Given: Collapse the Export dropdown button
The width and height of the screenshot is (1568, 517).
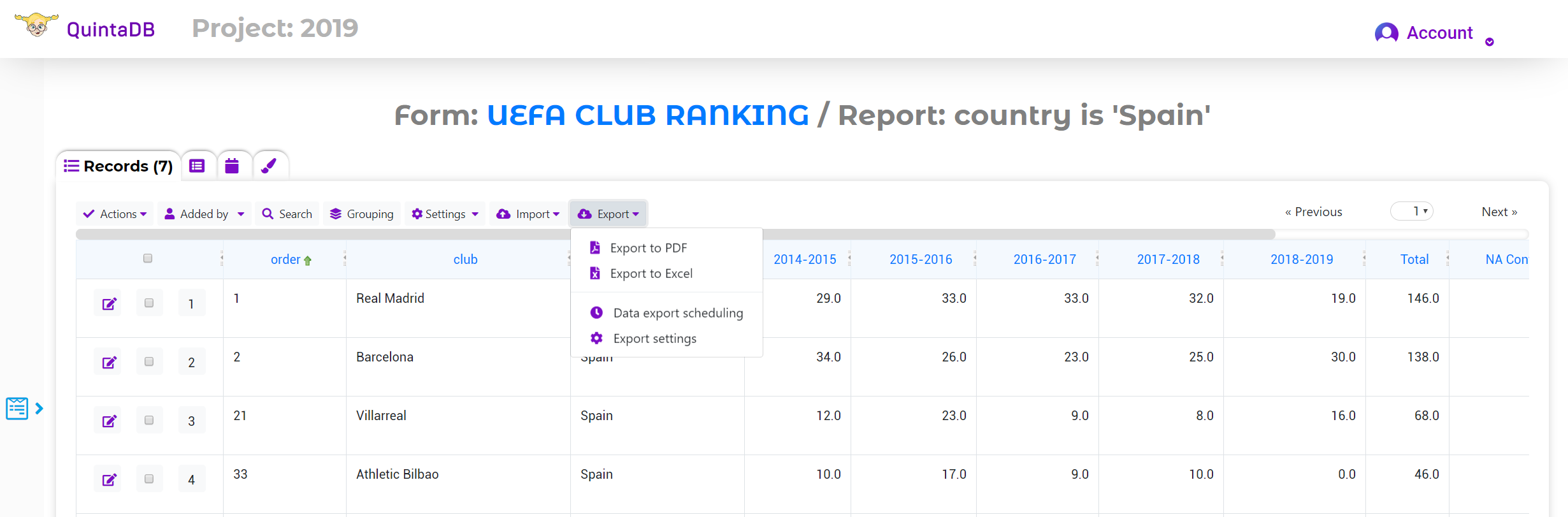Looking at the screenshot, I should coord(608,214).
